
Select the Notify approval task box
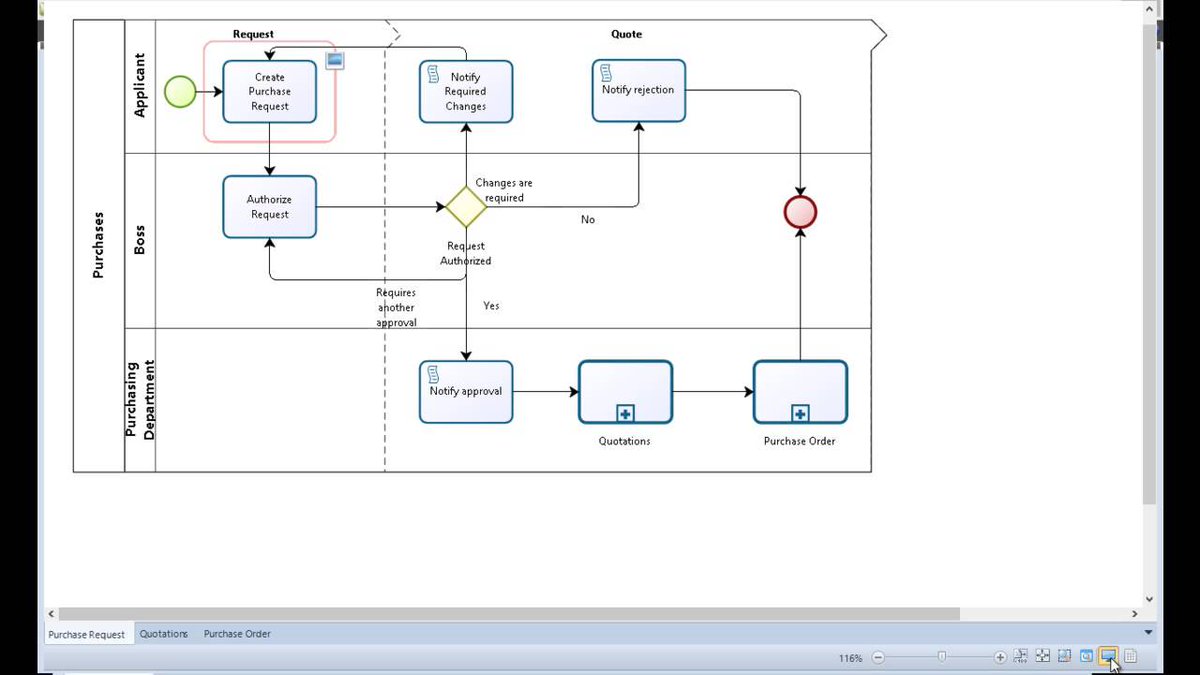coord(466,392)
